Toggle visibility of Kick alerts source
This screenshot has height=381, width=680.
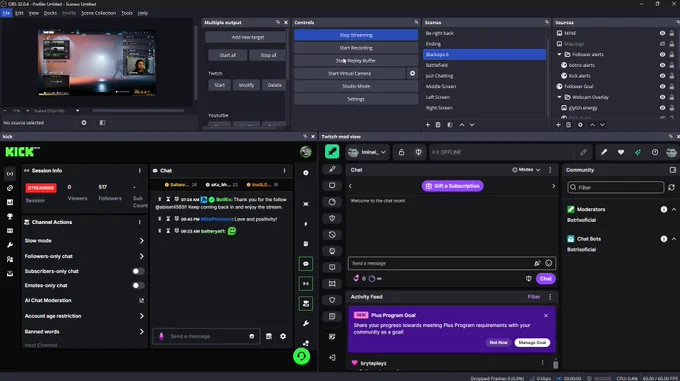[x=662, y=76]
